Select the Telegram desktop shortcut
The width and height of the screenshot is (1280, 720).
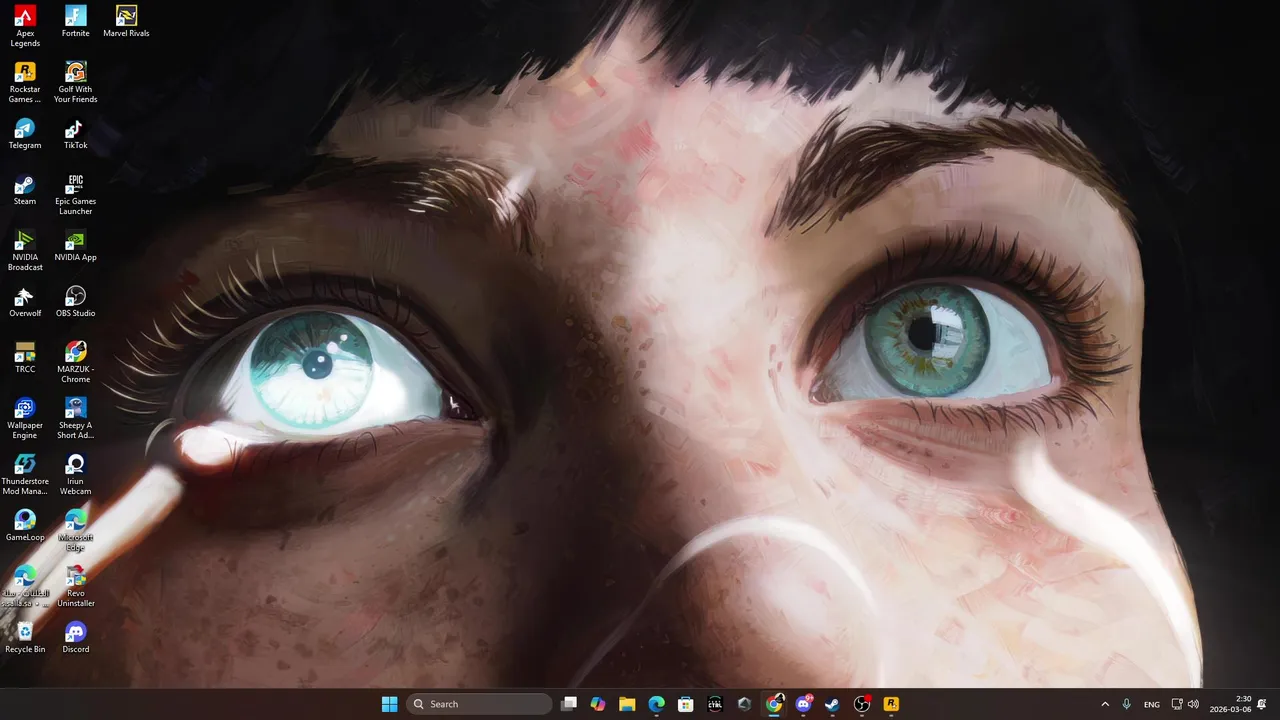tap(25, 133)
